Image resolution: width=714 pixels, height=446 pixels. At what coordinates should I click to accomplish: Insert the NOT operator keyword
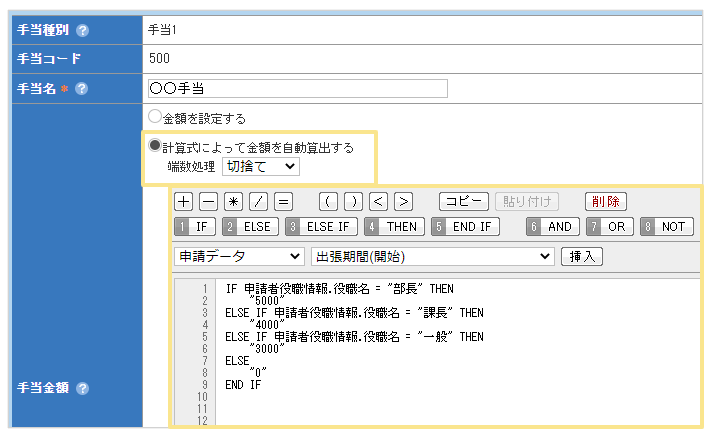coord(667,226)
